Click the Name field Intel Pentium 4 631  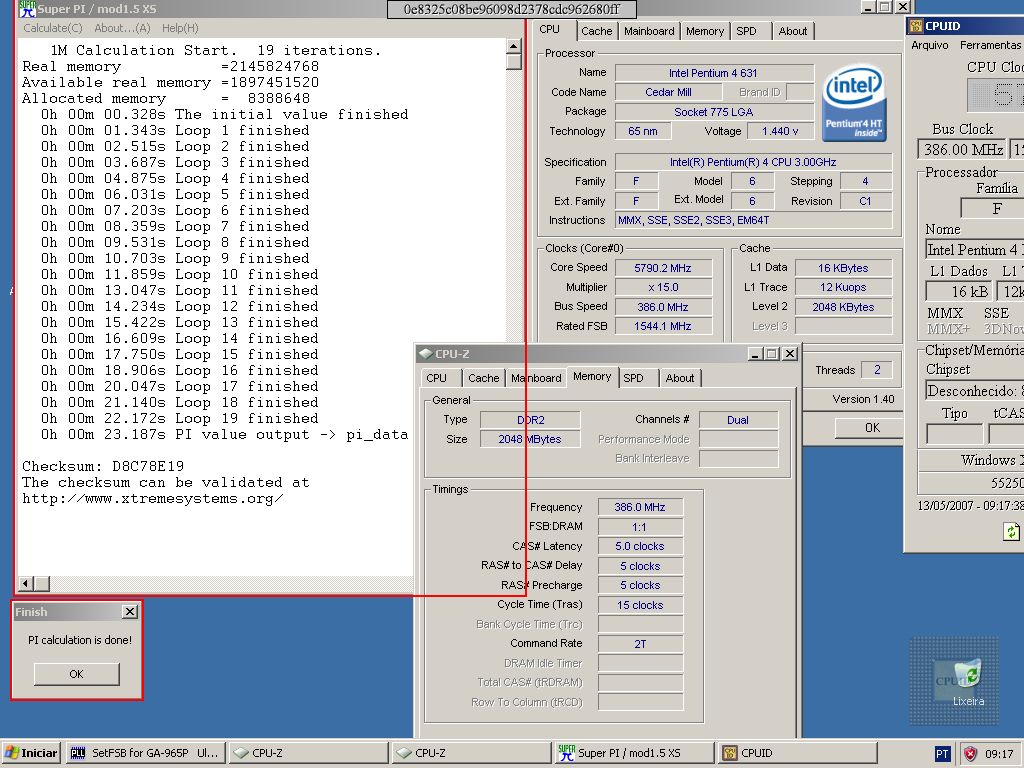(714, 73)
